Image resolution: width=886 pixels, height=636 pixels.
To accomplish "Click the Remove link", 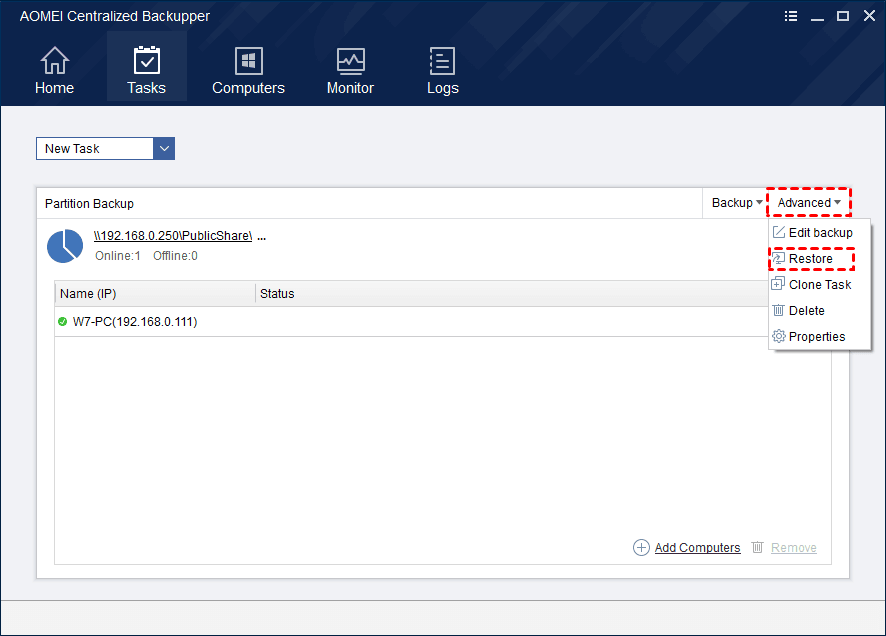I will point(794,547).
